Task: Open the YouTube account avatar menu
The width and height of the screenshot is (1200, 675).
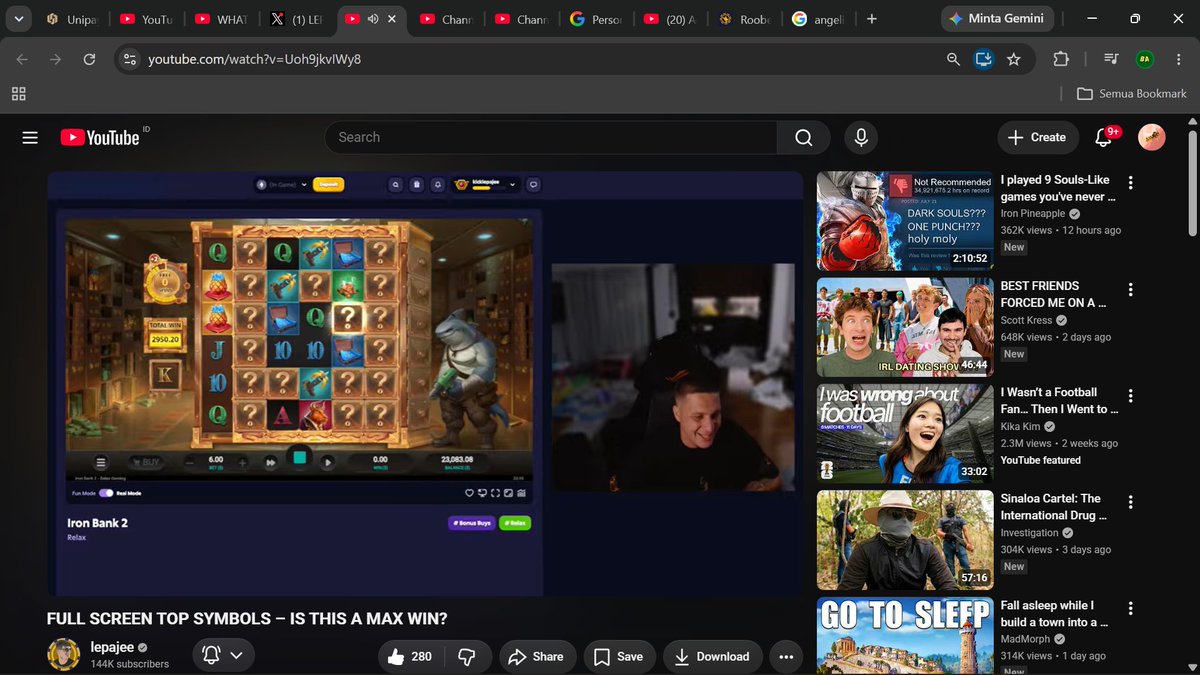Action: click(1152, 137)
